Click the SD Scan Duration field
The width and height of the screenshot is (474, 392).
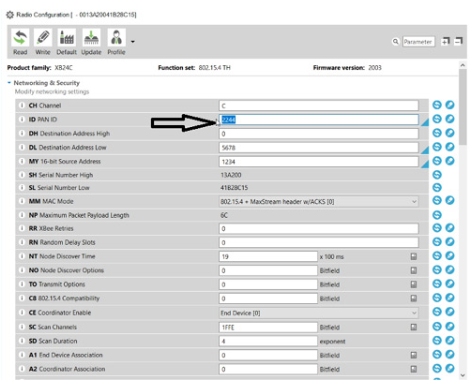(268, 341)
